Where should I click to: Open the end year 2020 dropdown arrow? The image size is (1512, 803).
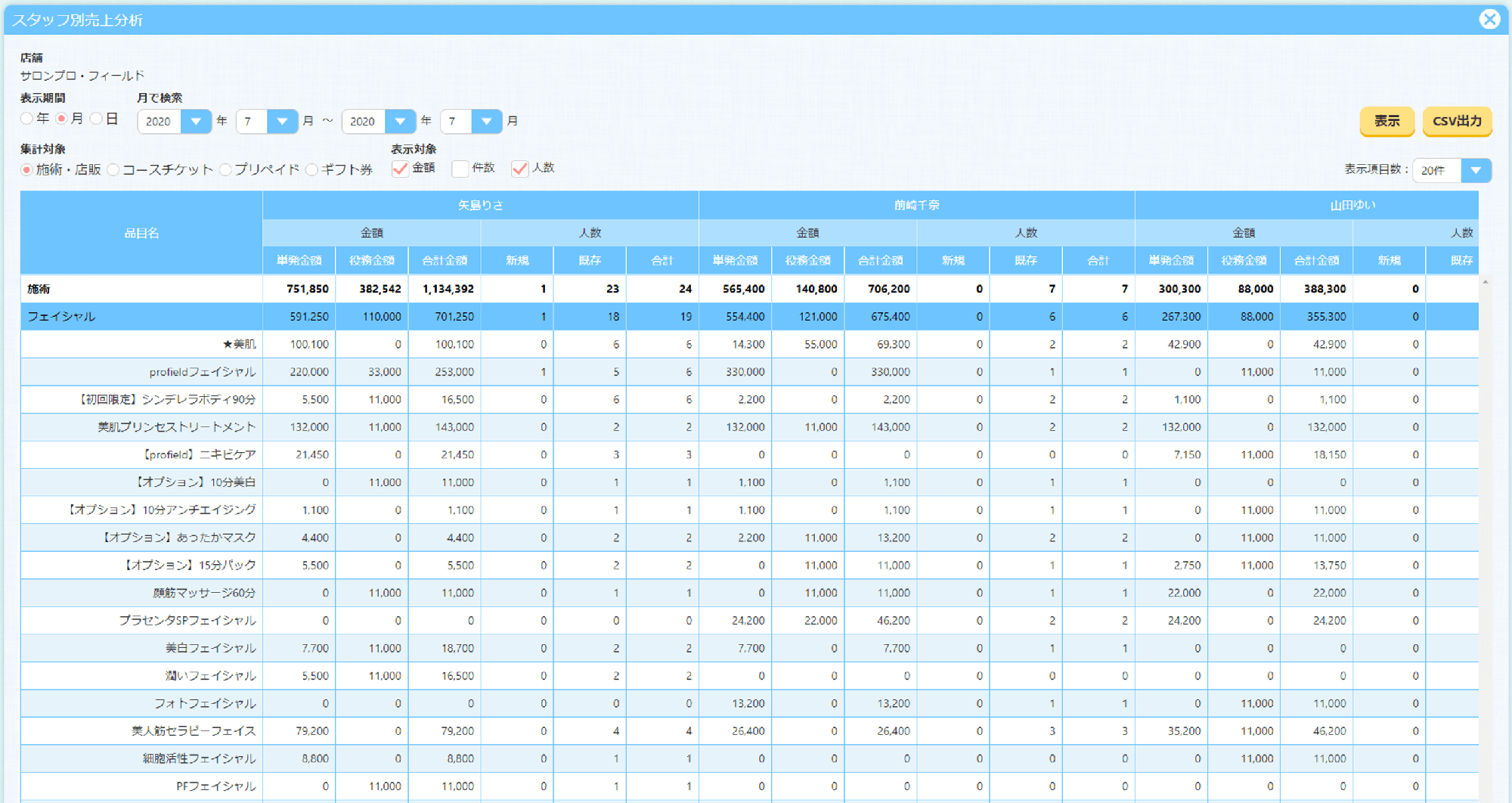point(400,121)
